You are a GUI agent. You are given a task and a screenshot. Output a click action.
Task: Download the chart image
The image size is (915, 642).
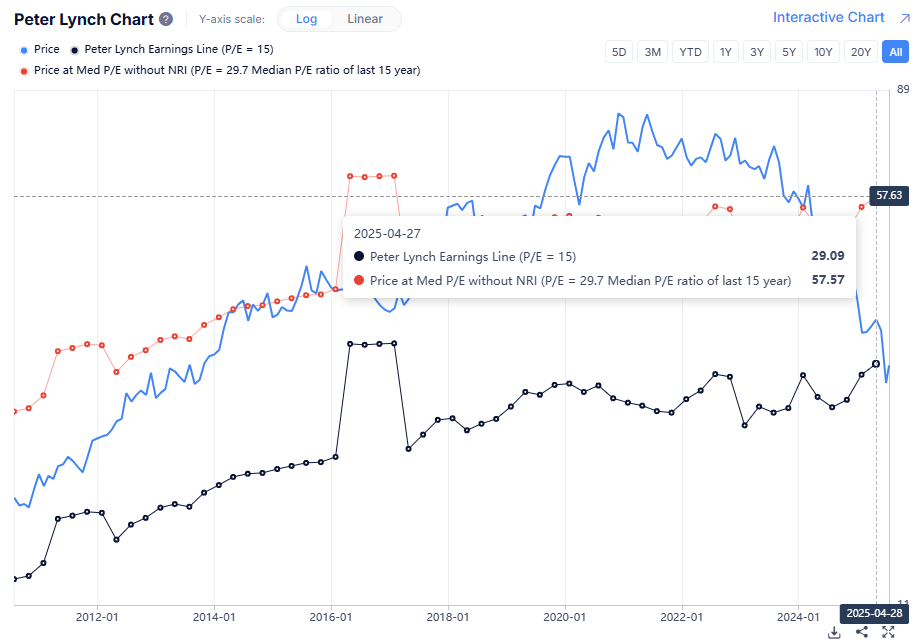coord(834,631)
